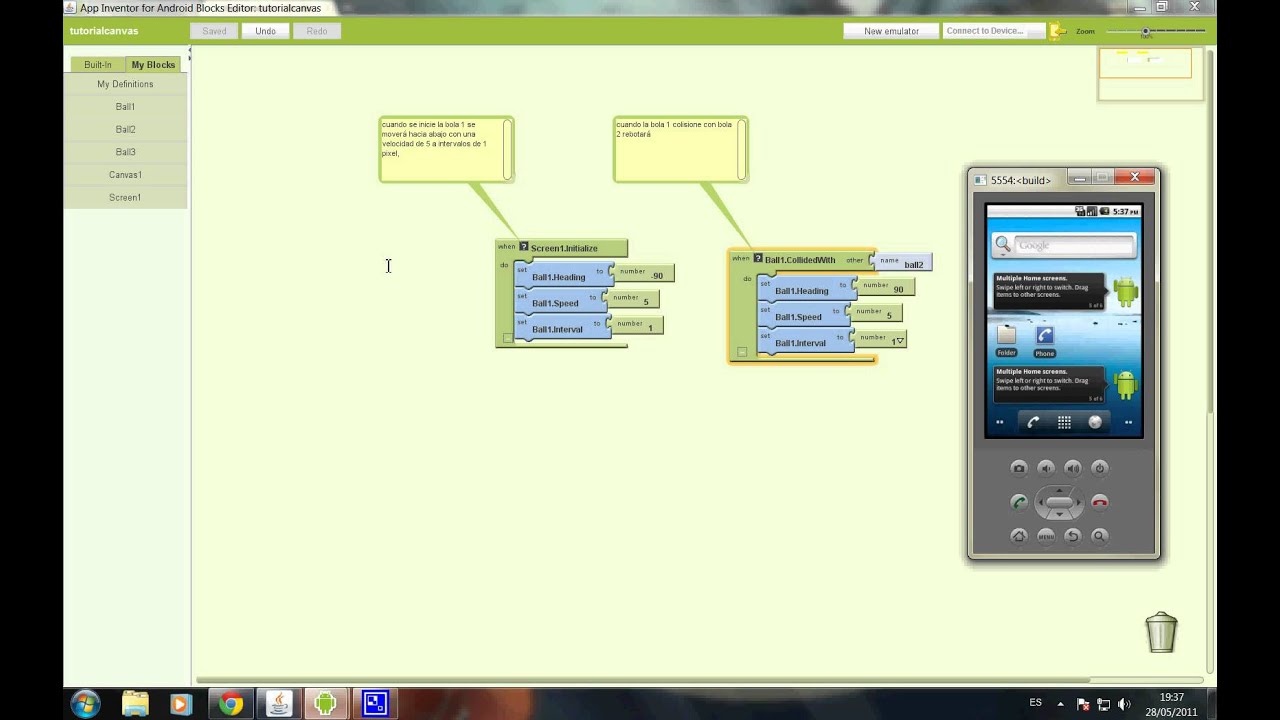Click the camera button on the emulator

(x=1018, y=468)
